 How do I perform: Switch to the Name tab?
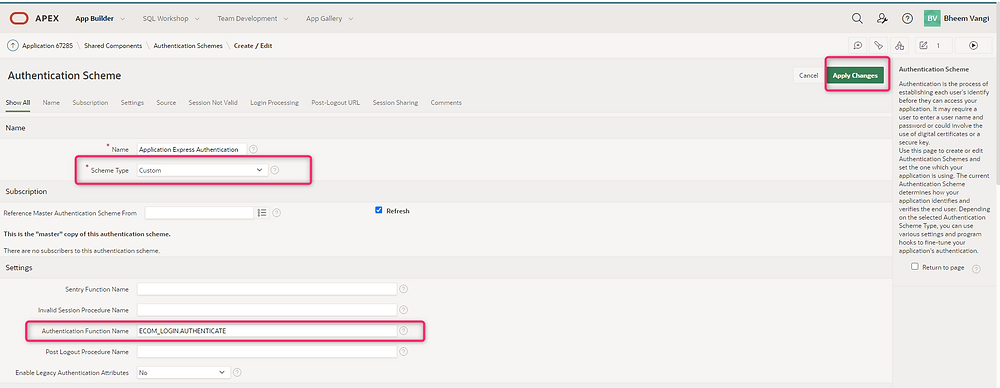51,103
